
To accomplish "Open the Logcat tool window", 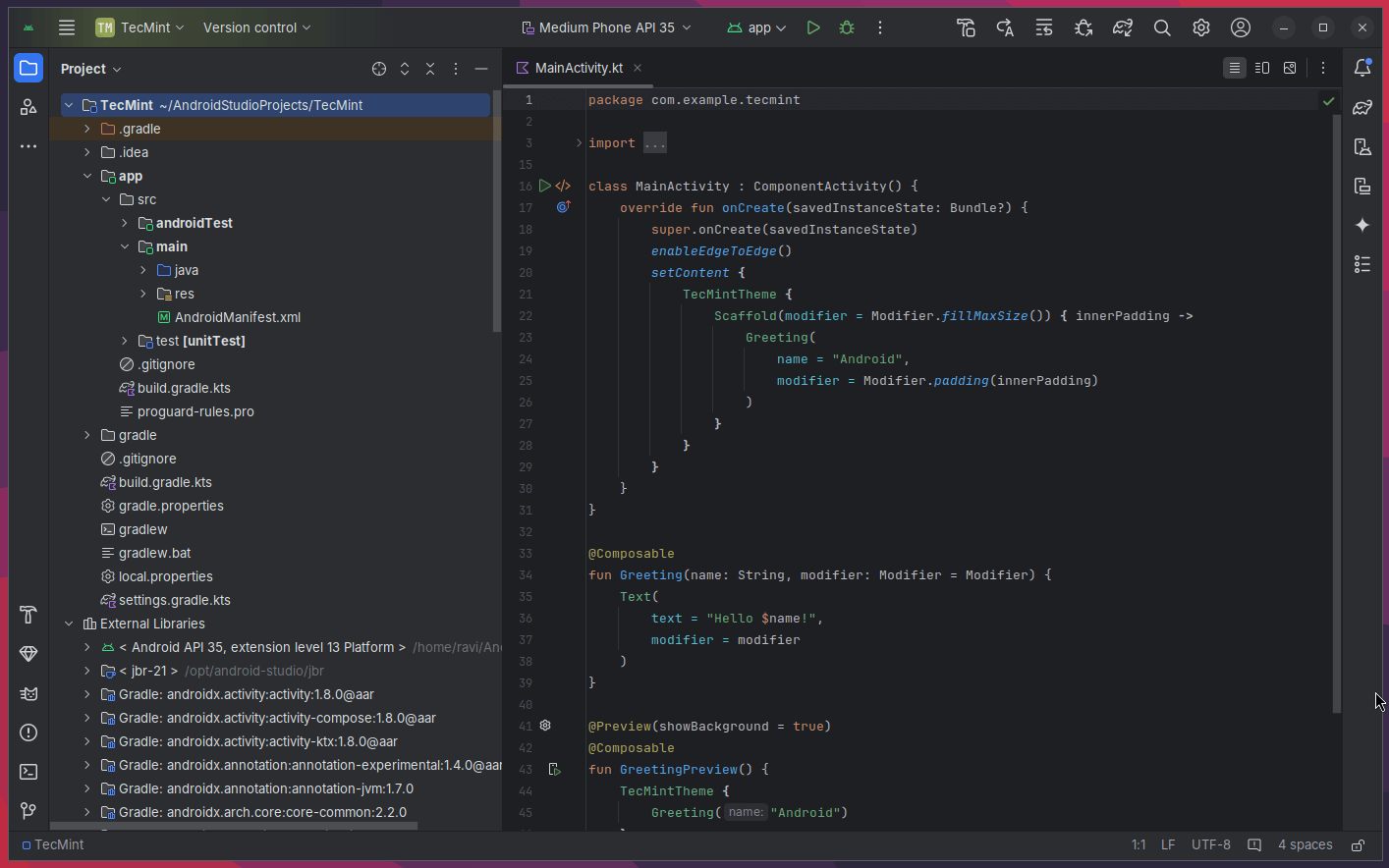I will coord(28,693).
